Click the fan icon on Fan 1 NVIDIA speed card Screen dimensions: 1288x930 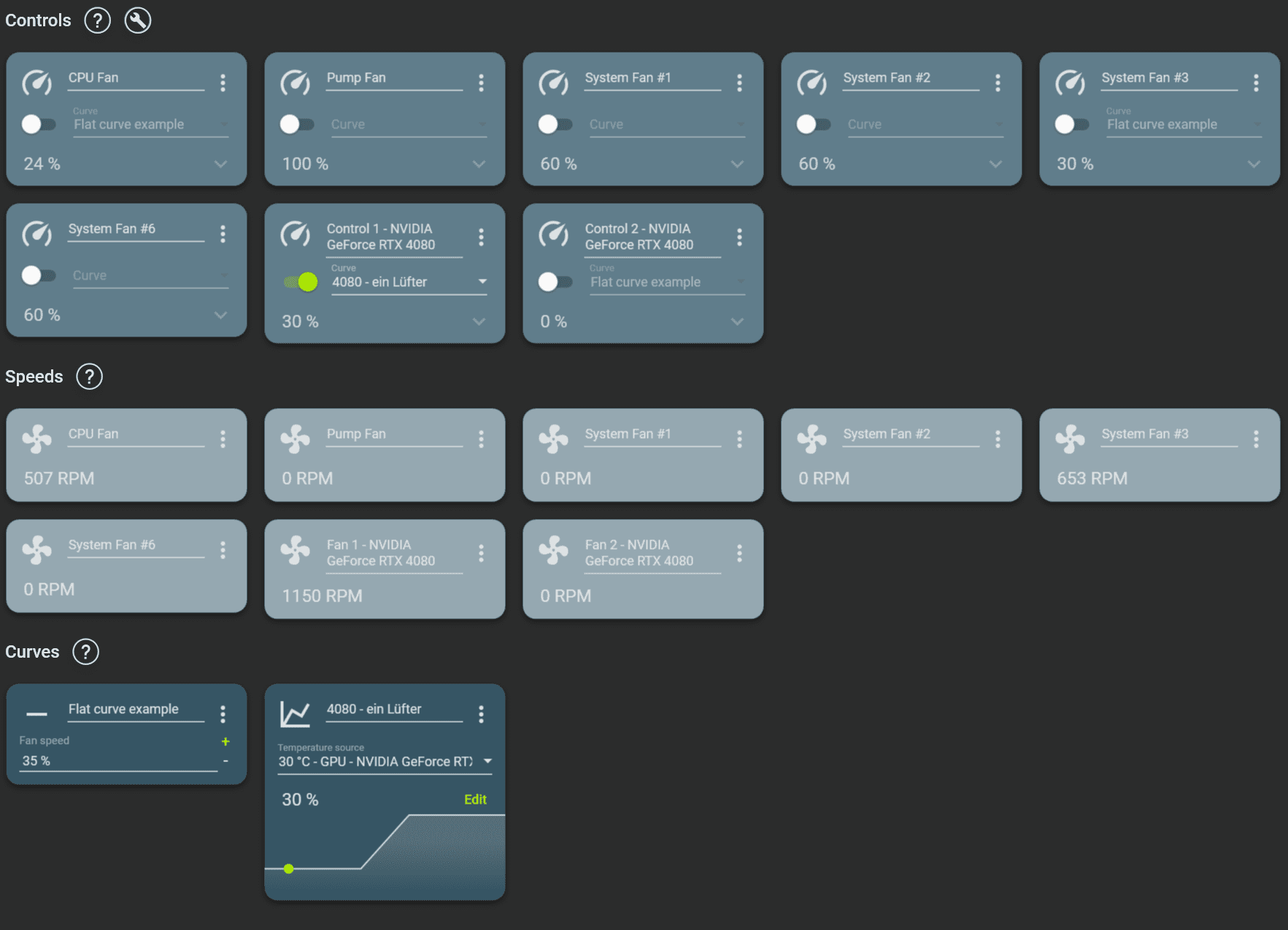pos(295,550)
